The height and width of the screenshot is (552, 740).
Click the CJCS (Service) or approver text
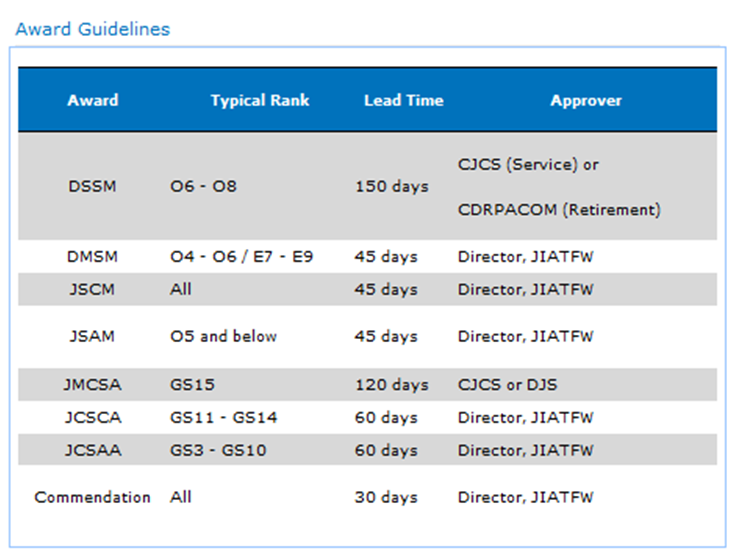528,164
